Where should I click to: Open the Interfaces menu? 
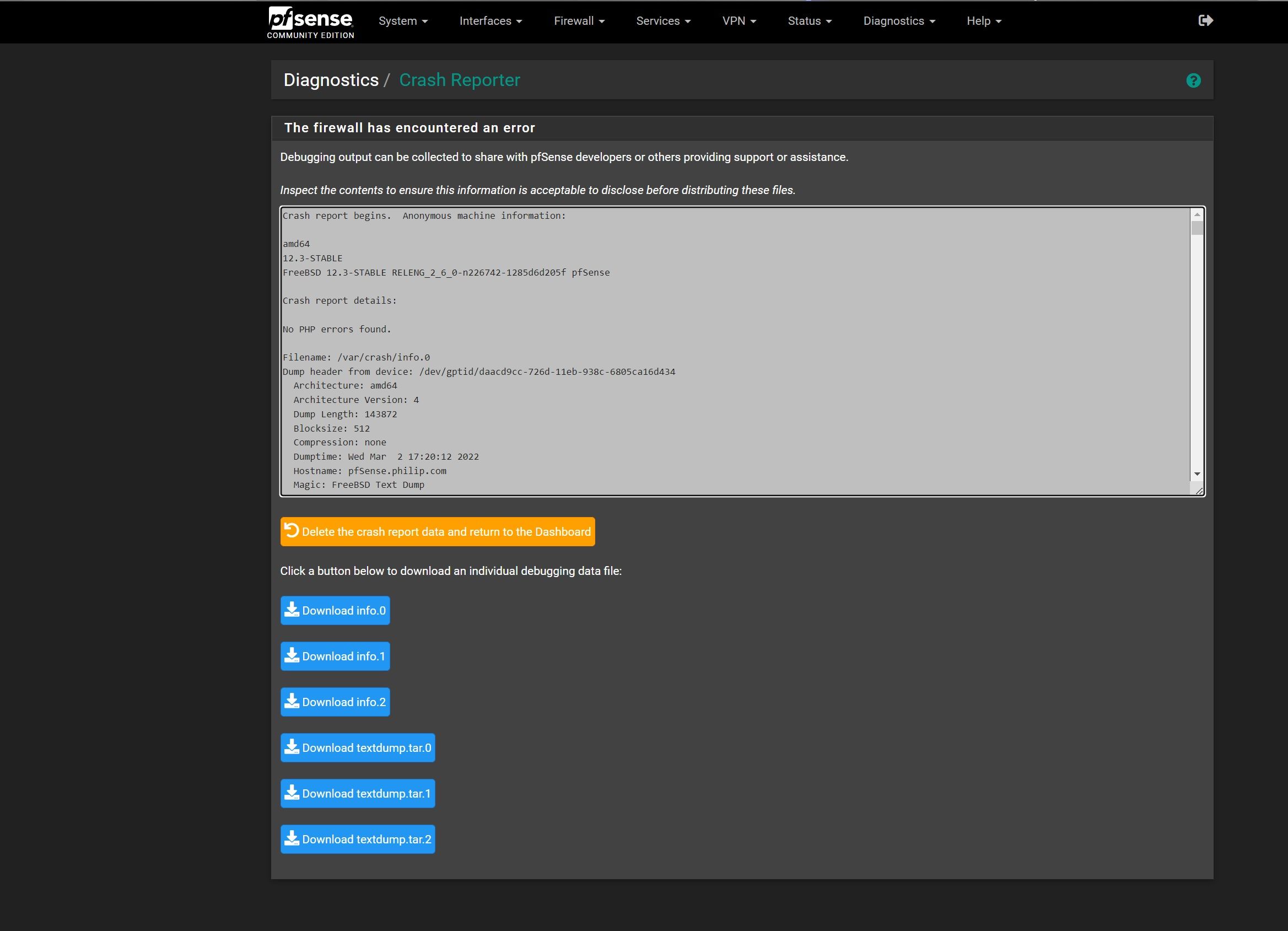[x=490, y=21]
